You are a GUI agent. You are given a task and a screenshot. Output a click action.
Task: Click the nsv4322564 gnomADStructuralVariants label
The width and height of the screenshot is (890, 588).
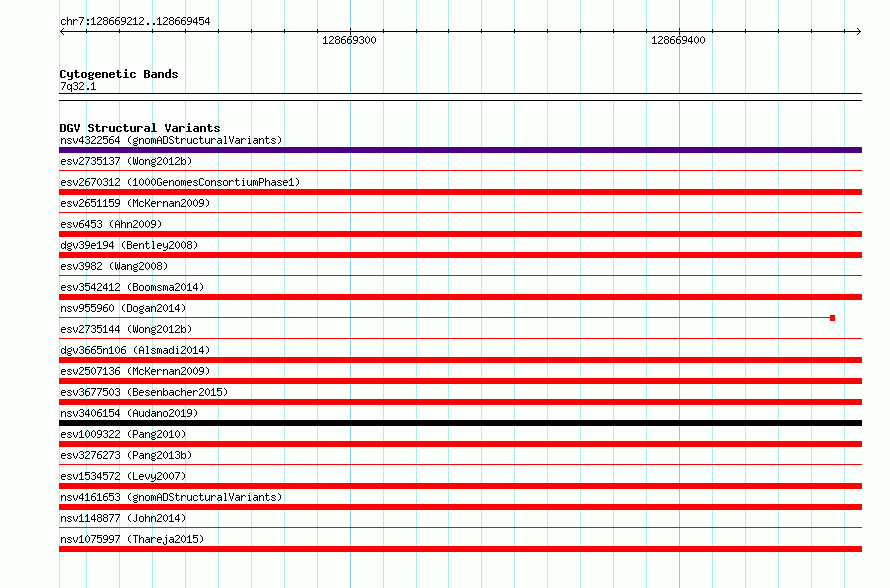[x=171, y=140]
